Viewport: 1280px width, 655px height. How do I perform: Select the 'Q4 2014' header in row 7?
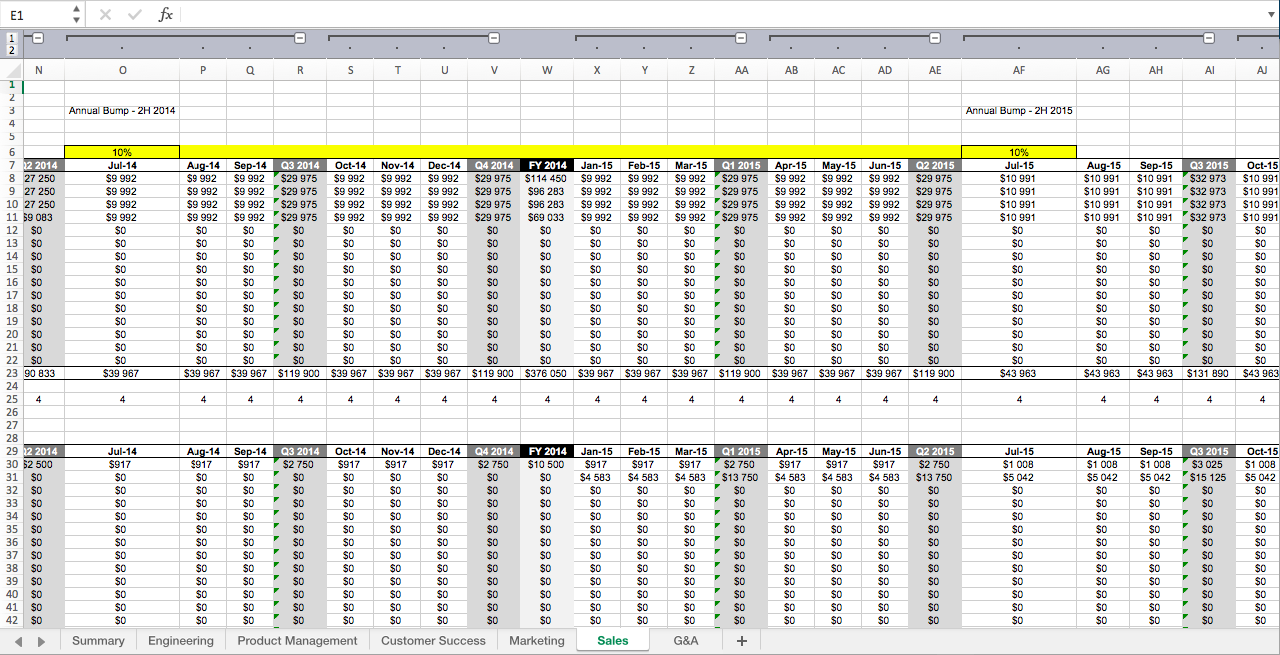(x=494, y=165)
